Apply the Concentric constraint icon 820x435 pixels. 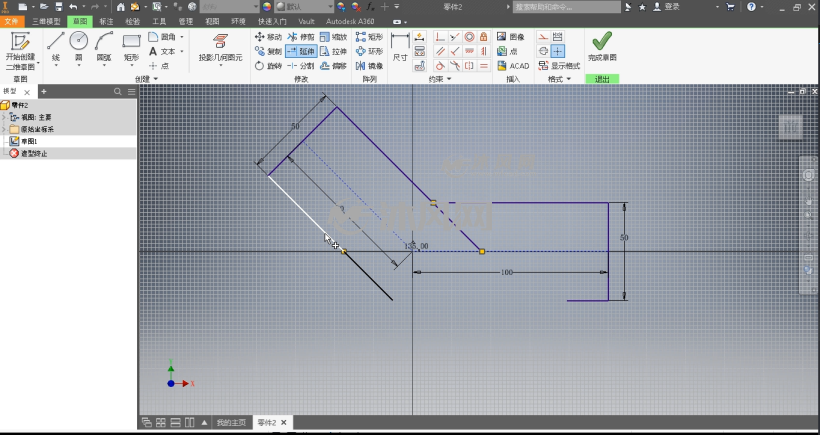pos(470,37)
